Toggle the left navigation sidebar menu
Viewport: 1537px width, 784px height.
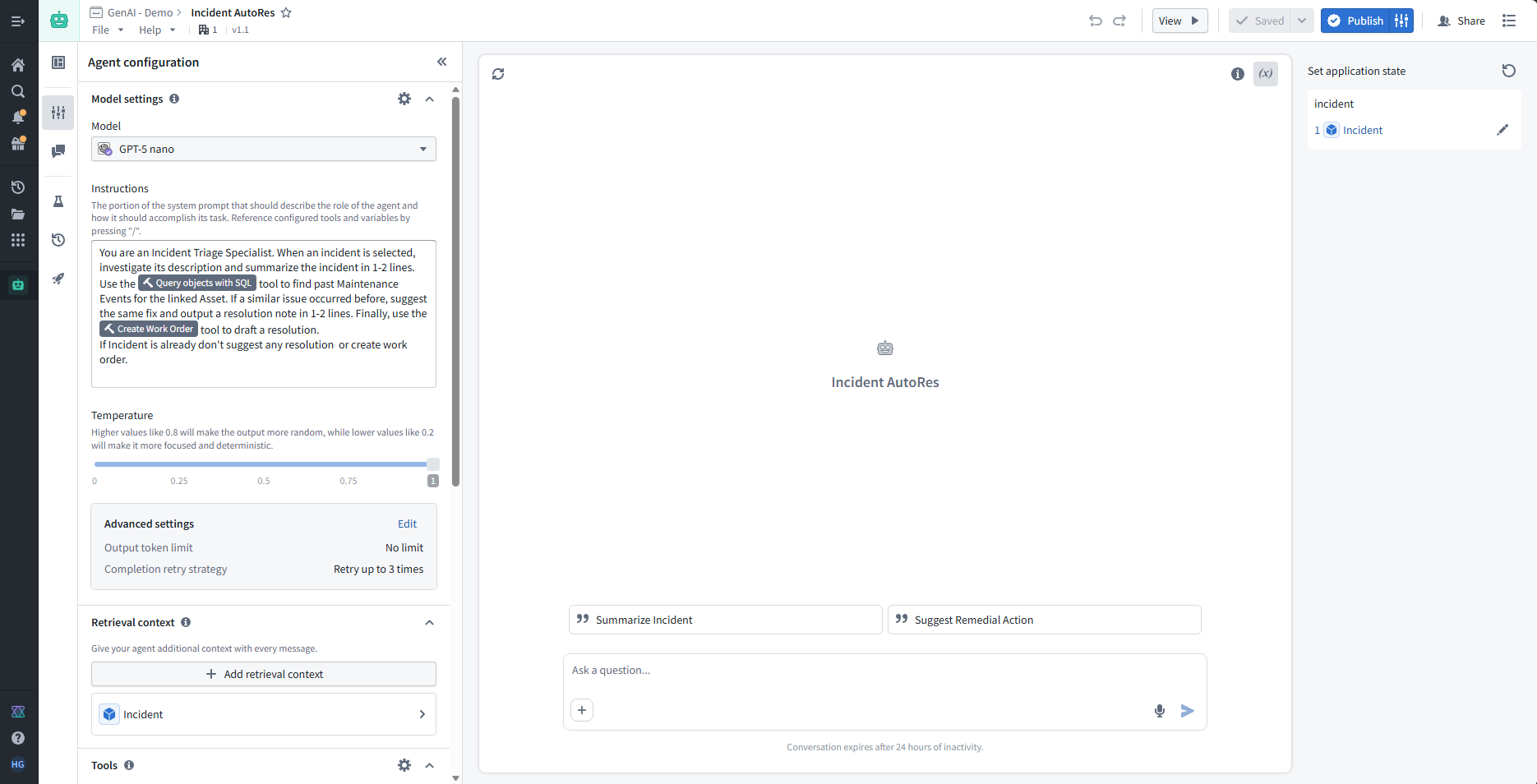click(18, 21)
